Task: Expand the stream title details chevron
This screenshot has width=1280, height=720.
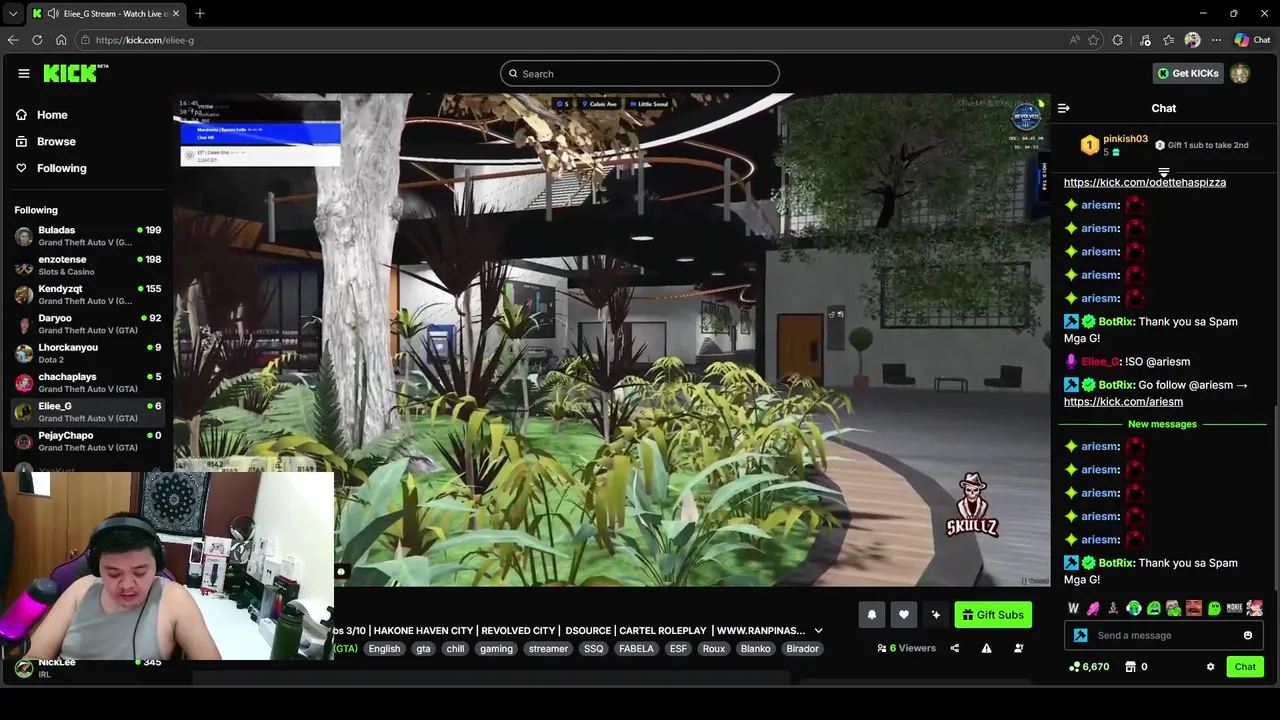Action: click(818, 631)
